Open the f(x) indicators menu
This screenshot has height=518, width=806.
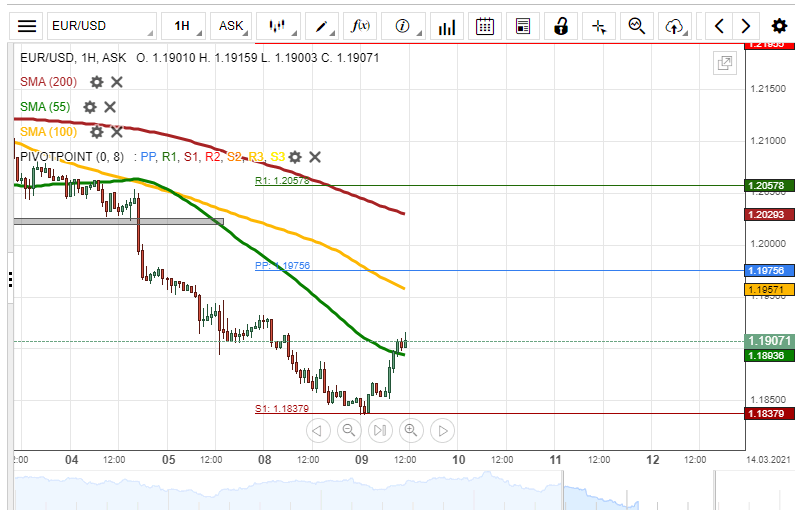click(x=360, y=26)
